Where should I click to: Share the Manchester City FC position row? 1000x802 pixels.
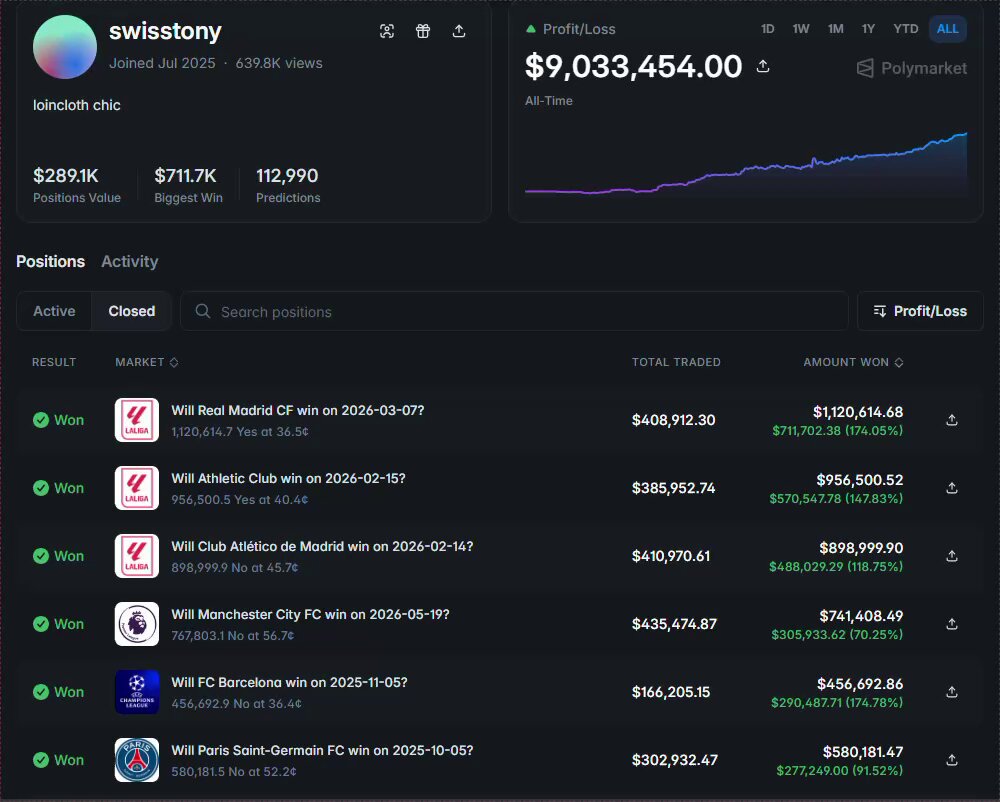click(x=952, y=624)
